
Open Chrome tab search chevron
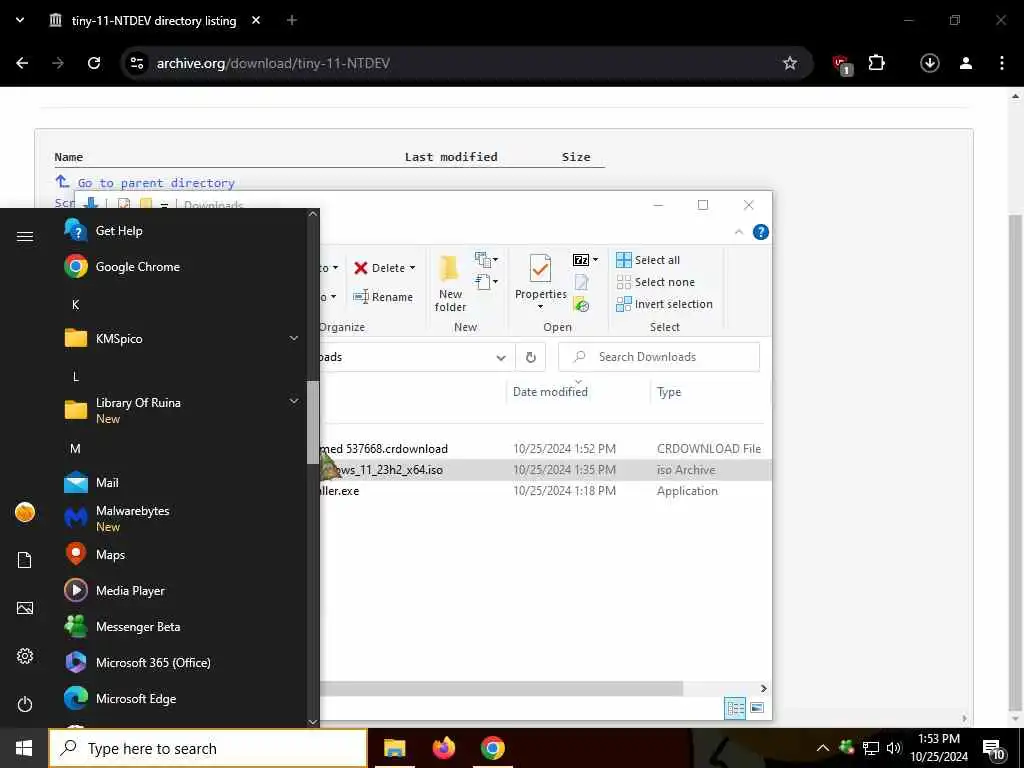(20, 20)
